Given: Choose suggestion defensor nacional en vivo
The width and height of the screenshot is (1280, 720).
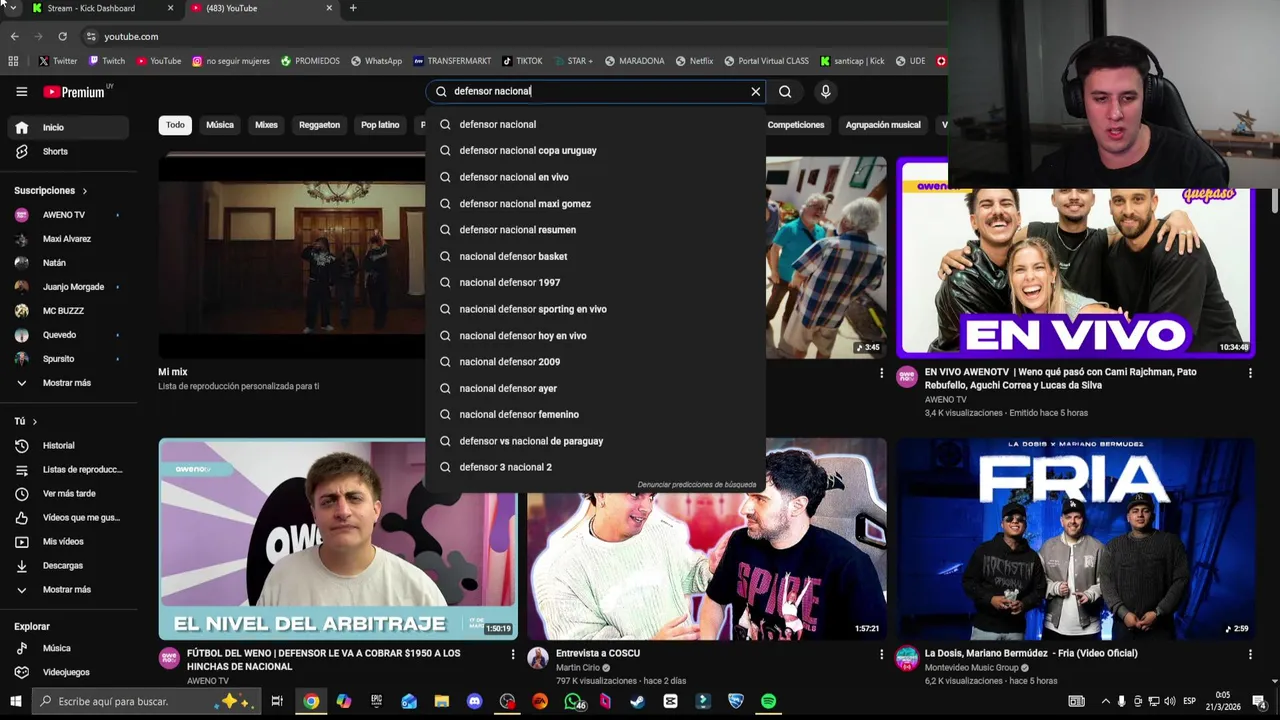Looking at the screenshot, I should 596,177.
